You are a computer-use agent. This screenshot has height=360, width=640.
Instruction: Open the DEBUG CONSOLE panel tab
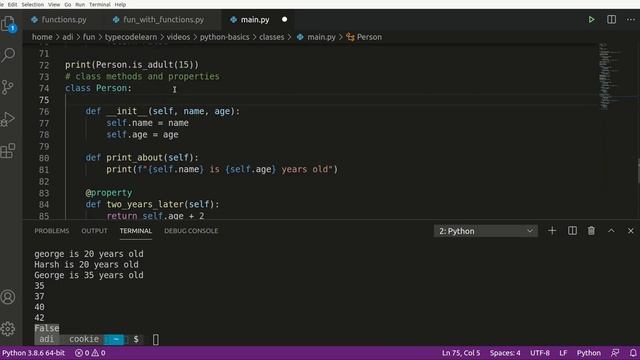[191, 231]
